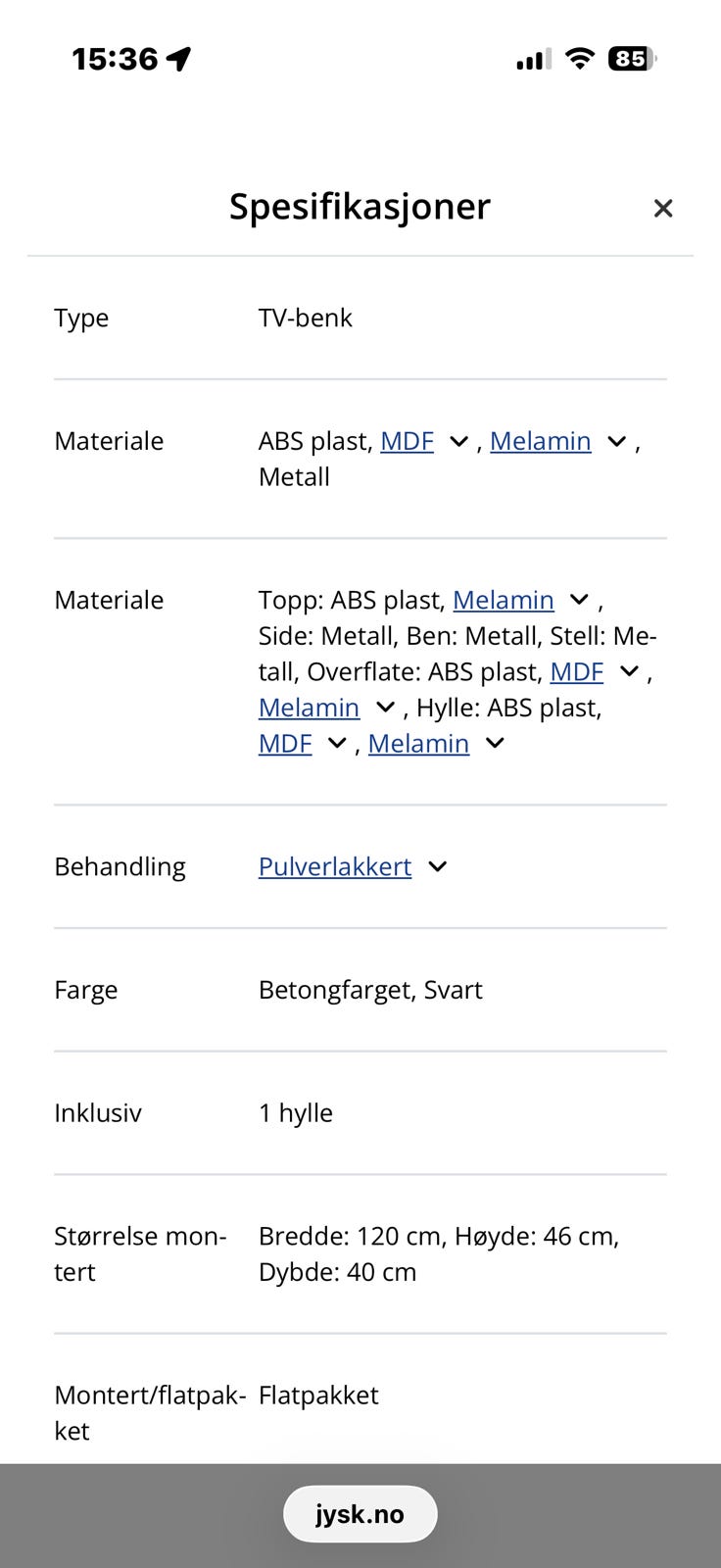Open the MDF link under Overflate
The width and height of the screenshot is (721, 1568).
click(577, 671)
